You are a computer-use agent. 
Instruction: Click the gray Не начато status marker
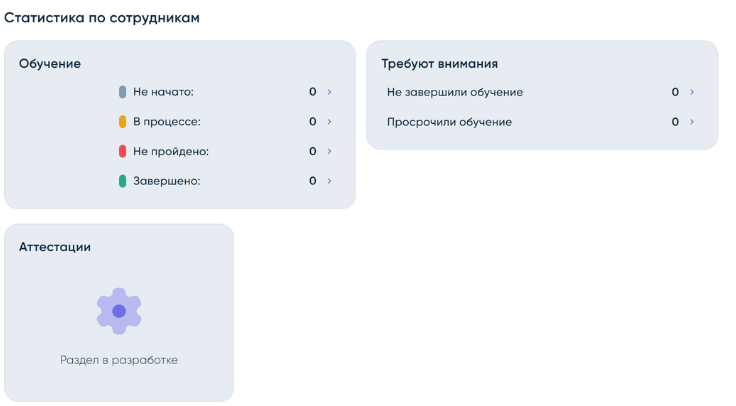122,92
